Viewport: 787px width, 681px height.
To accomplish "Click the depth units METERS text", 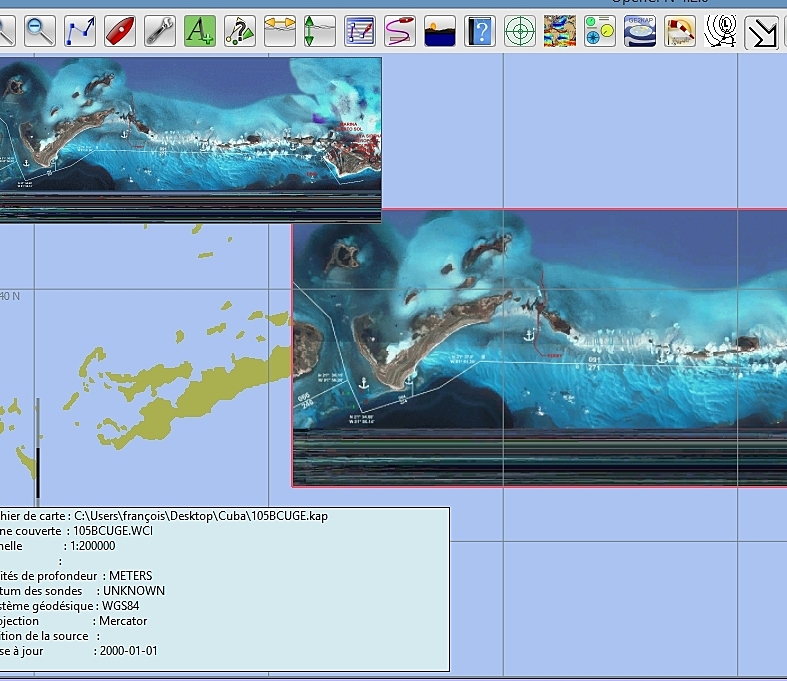I will (130, 576).
